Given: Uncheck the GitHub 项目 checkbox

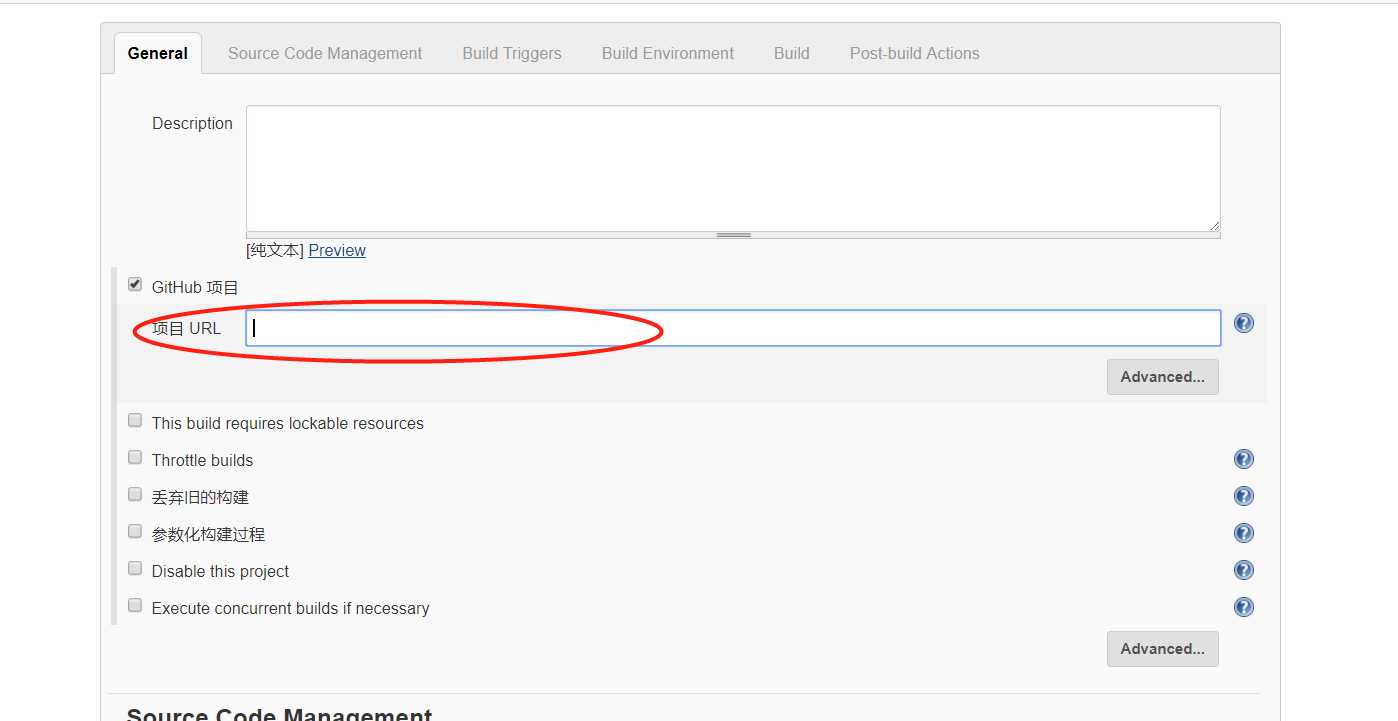Looking at the screenshot, I should (135, 285).
